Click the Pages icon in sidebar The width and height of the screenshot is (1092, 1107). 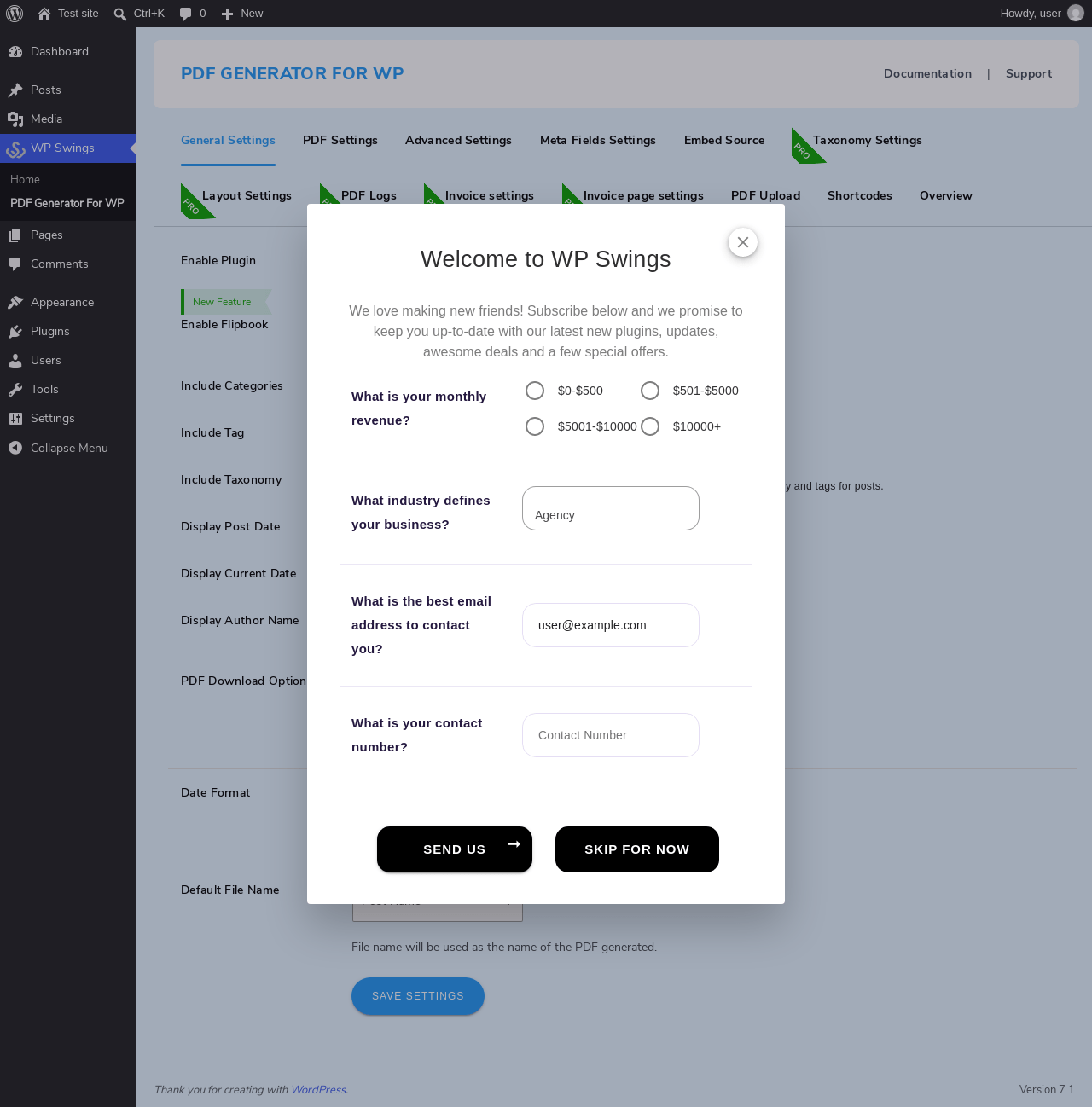click(x=15, y=235)
